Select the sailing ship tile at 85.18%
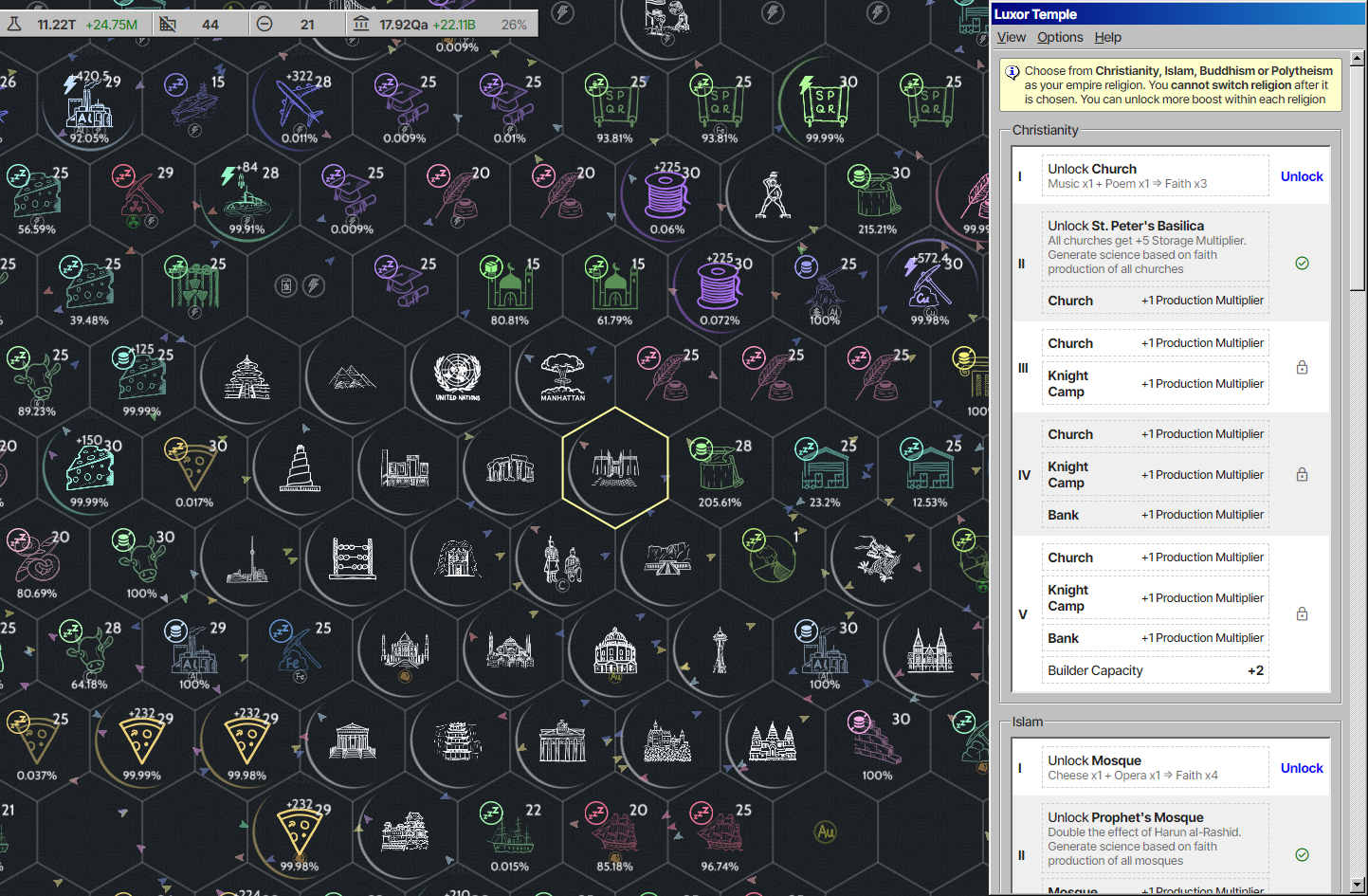The width and height of the screenshot is (1368, 896). pyautogui.click(x=615, y=832)
